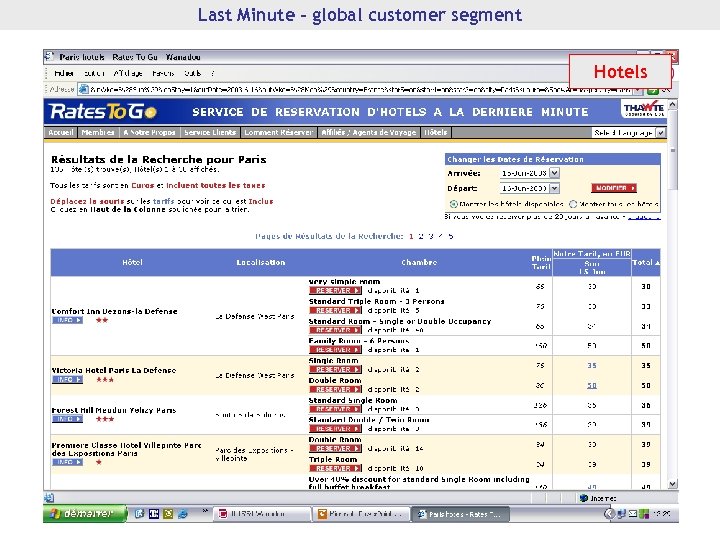Click the démarrer Start button

pos(85,513)
